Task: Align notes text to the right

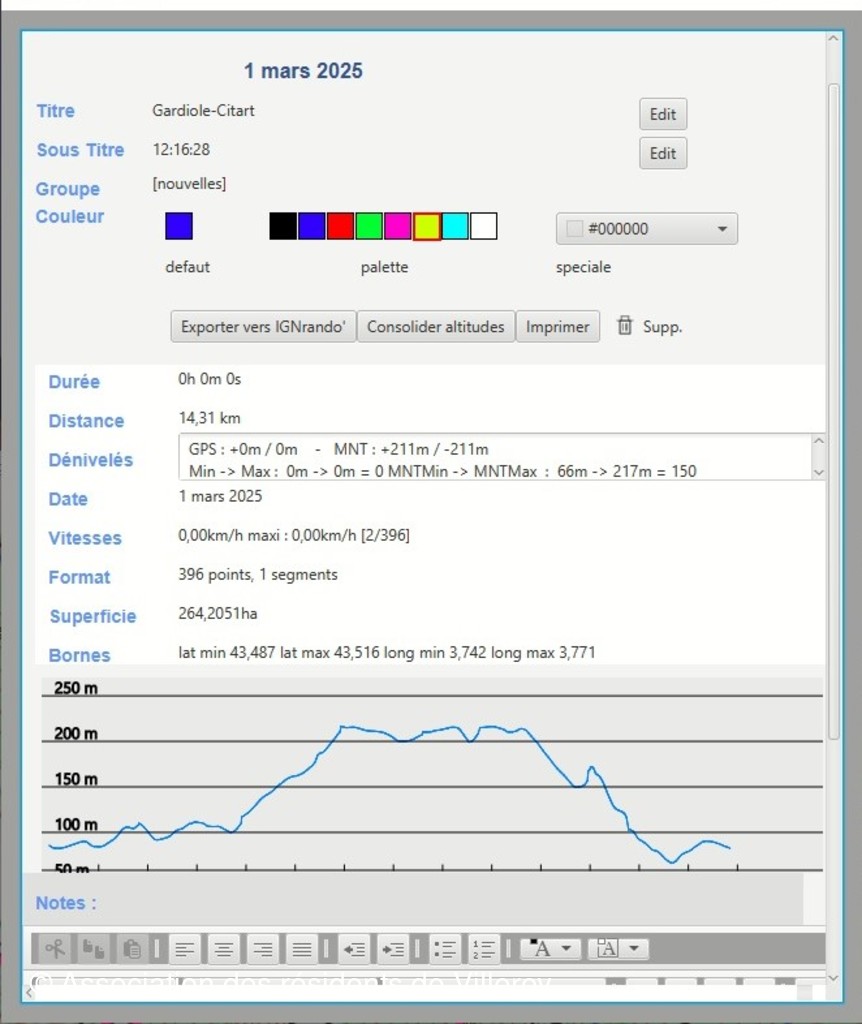Action: point(263,948)
